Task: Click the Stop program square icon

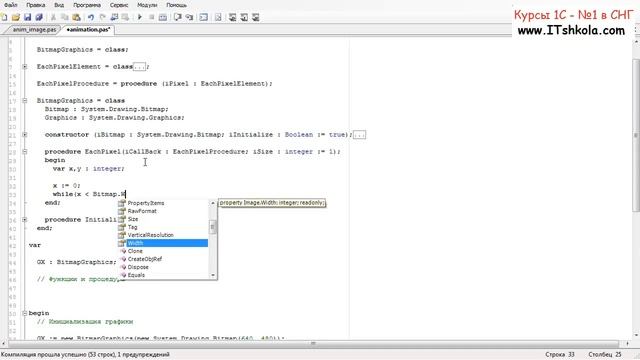Action: [x=151, y=17]
